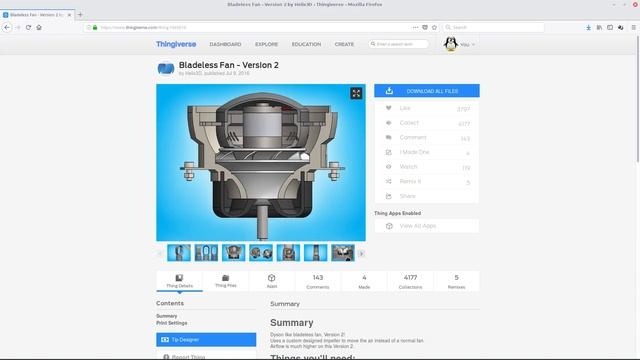
Task: Select the fourth parts thumbnail
Action: tap(261, 253)
